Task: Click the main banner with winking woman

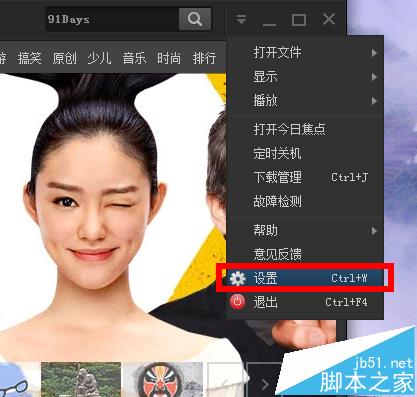Action: [x=113, y=217]
